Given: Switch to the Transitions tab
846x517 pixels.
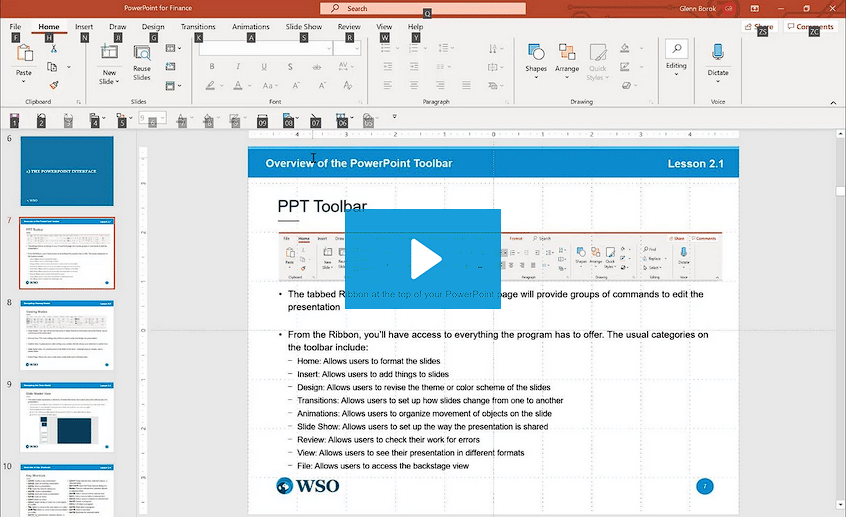Looking at the screenshot, I should (198, 26).
